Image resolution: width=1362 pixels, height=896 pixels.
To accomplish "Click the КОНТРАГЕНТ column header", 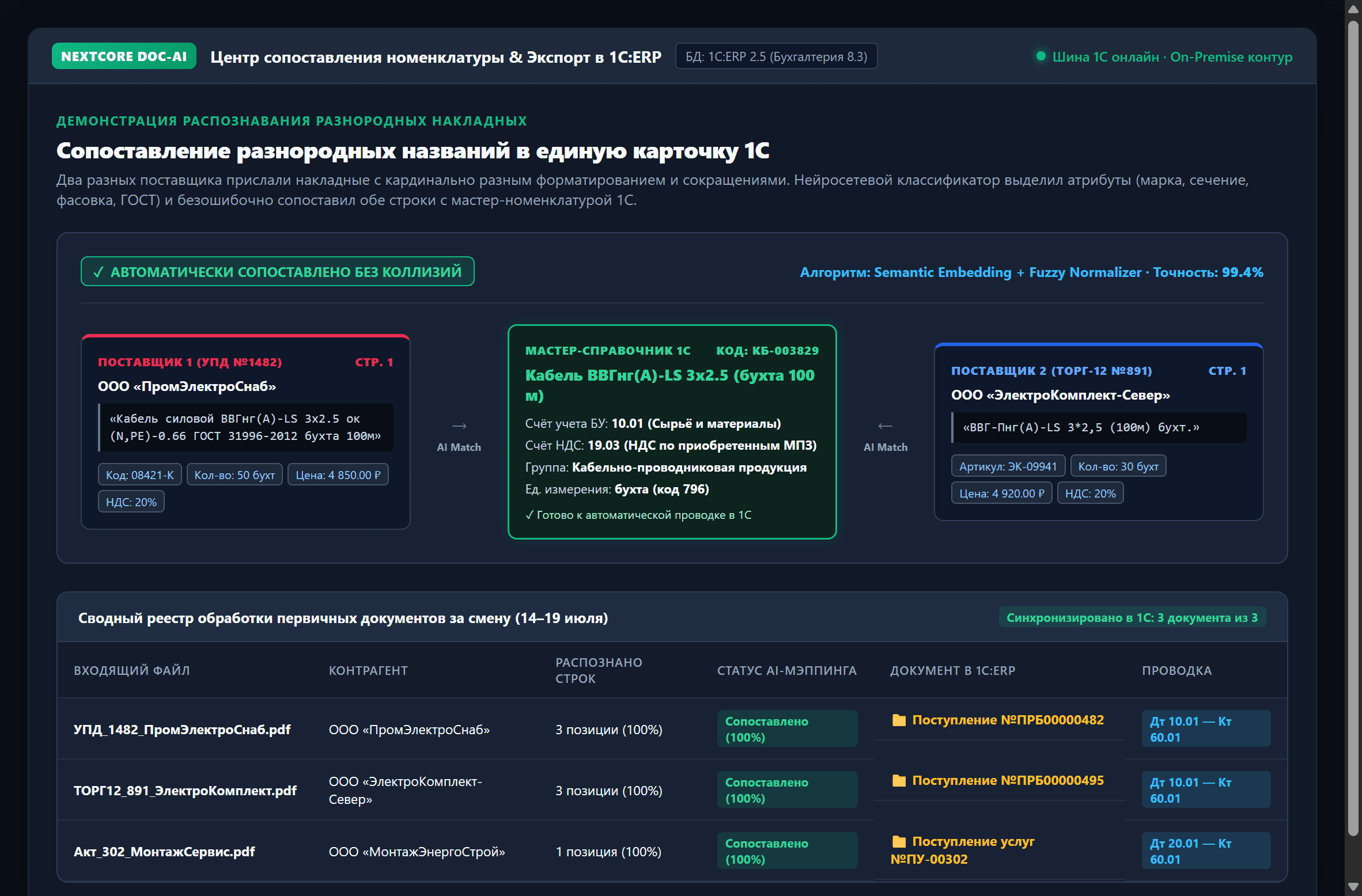I will pyautogui.click(x=368, y=670).
